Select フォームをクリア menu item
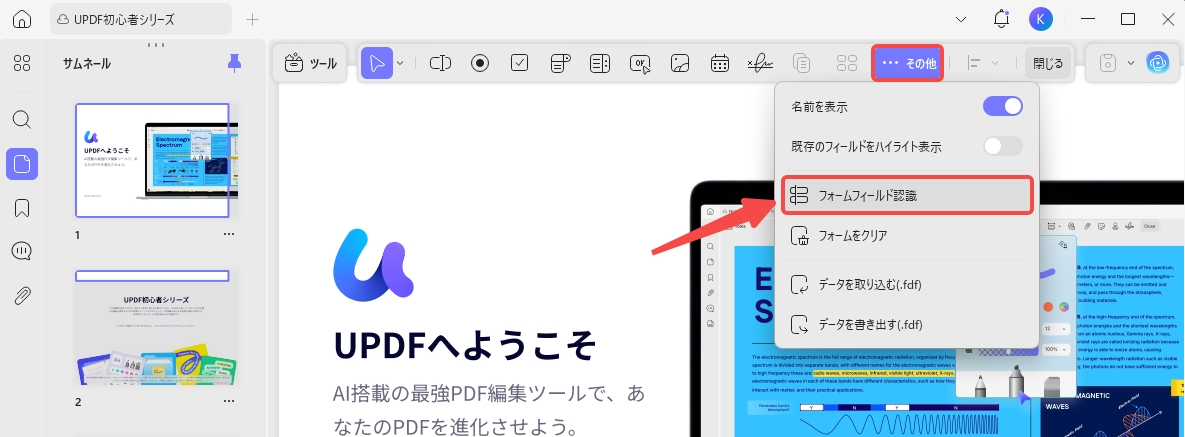The height and width of the screenshot is (437, 1185). pos(907,236)
